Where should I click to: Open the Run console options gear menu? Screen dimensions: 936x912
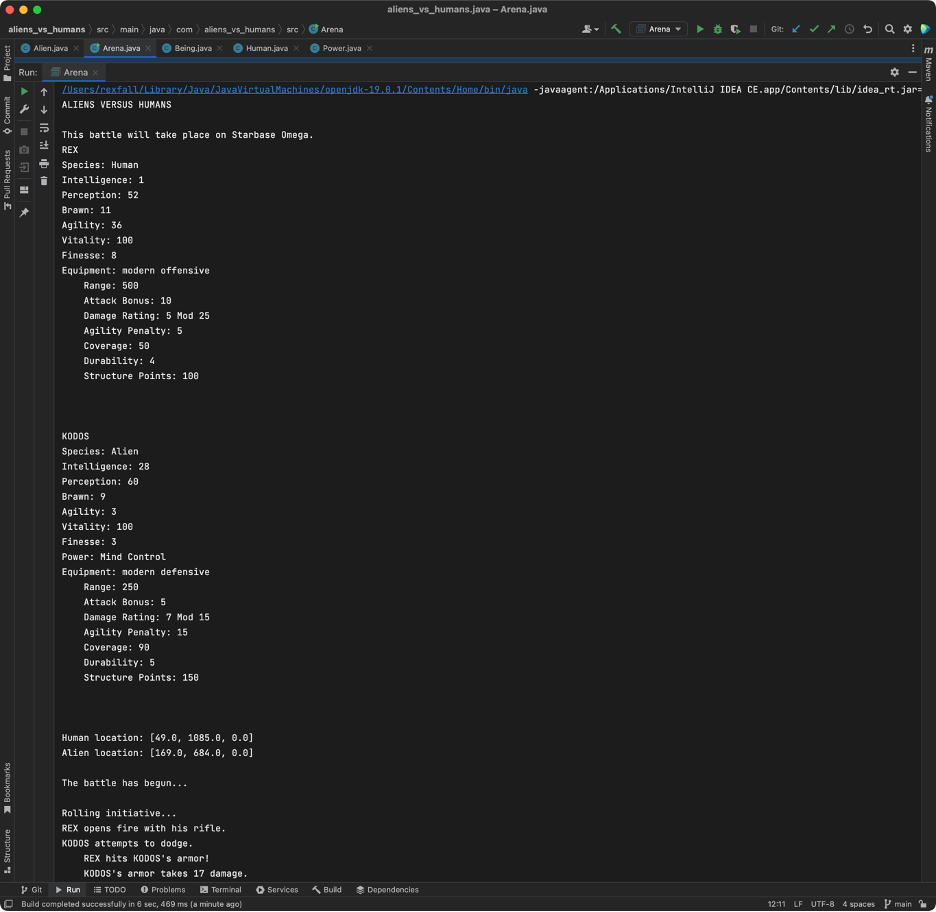[x=894, y=72]
